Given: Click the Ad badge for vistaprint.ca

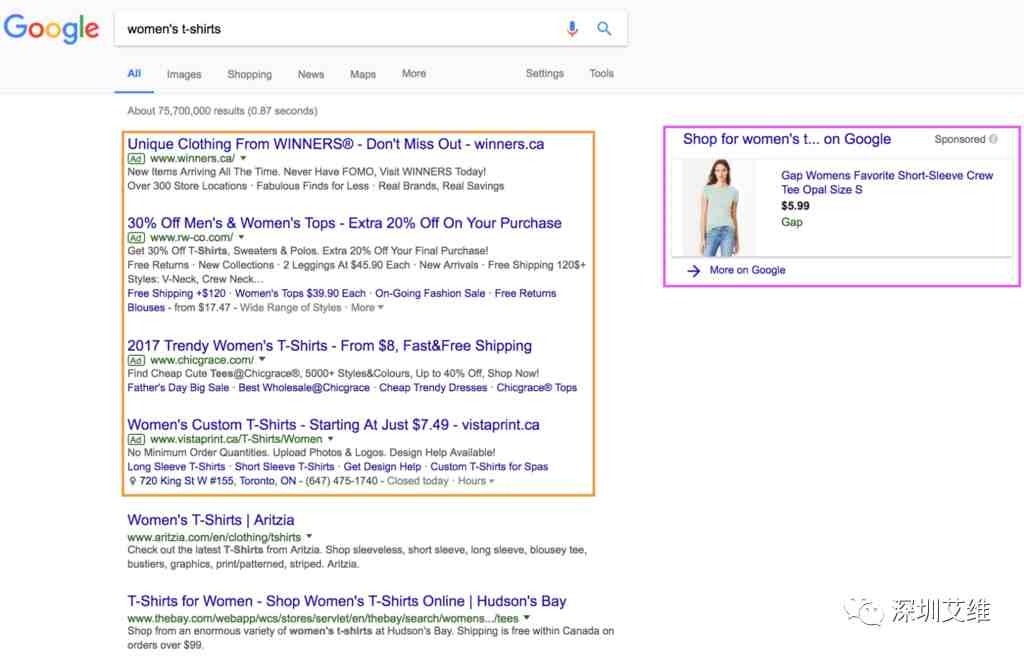Looking at the screenshot, I should pos(136,440).
